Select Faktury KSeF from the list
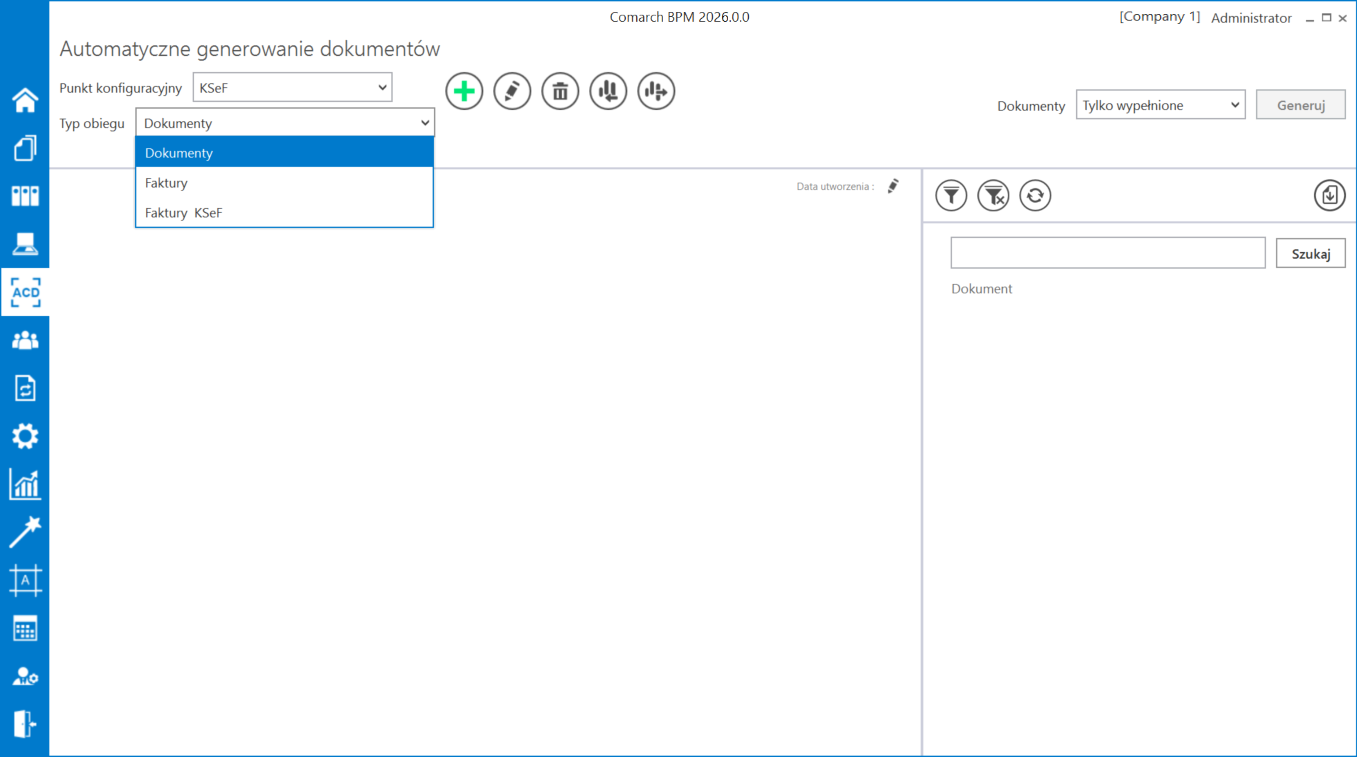 [x=183, y=213]
